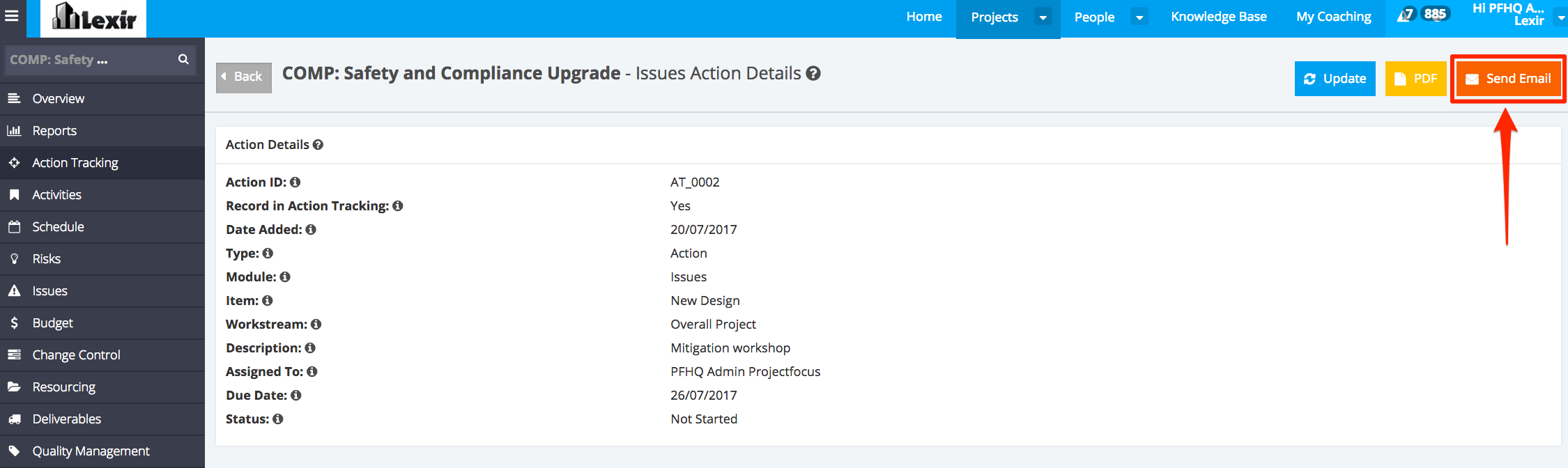Click the Hi PFHQ A... Lexir user label
This screenshot has width=1568, height=468.
(x=1508, y=15)
